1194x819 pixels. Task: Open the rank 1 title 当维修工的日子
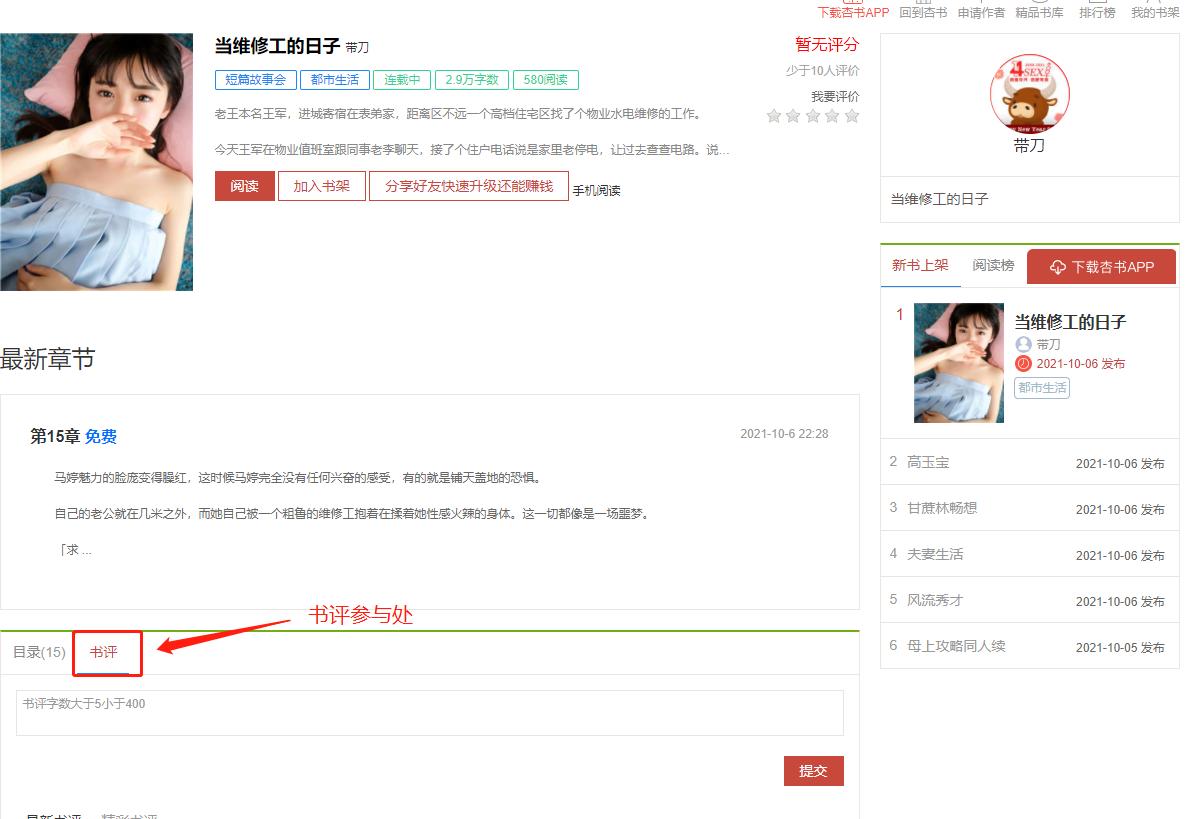coord(1070,322)
